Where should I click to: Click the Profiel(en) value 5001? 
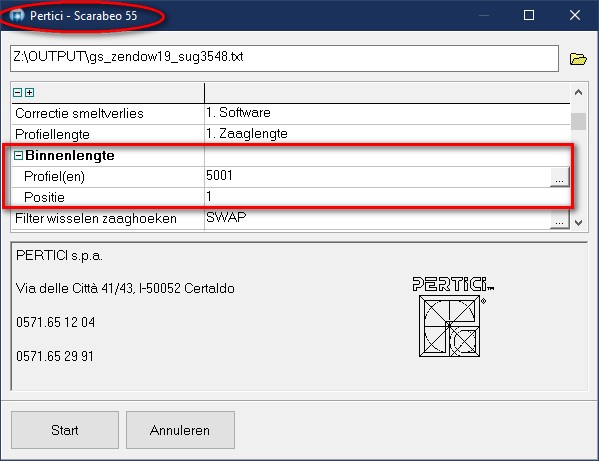point(219,176)
